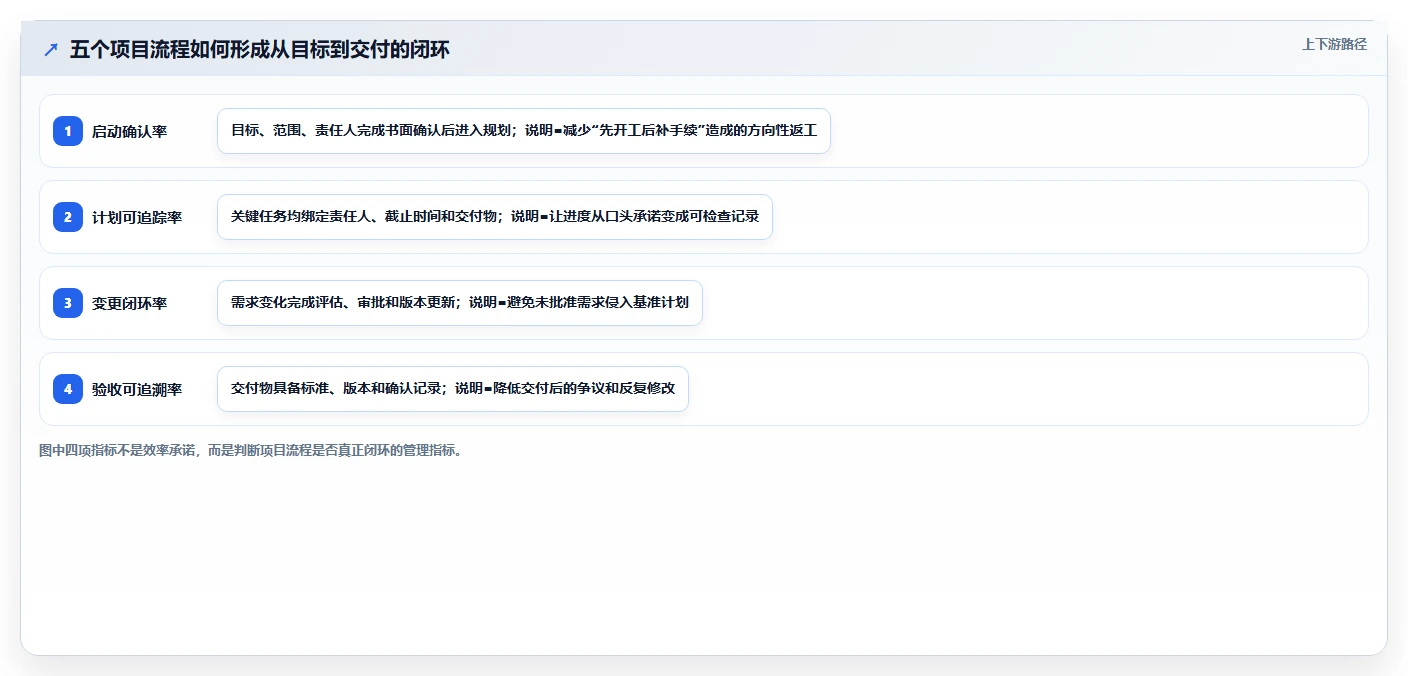The height and width of the screenshot is (676, 1408).
Task: Click the 变更闭环率 label
Action: click(x=129, y=304)
